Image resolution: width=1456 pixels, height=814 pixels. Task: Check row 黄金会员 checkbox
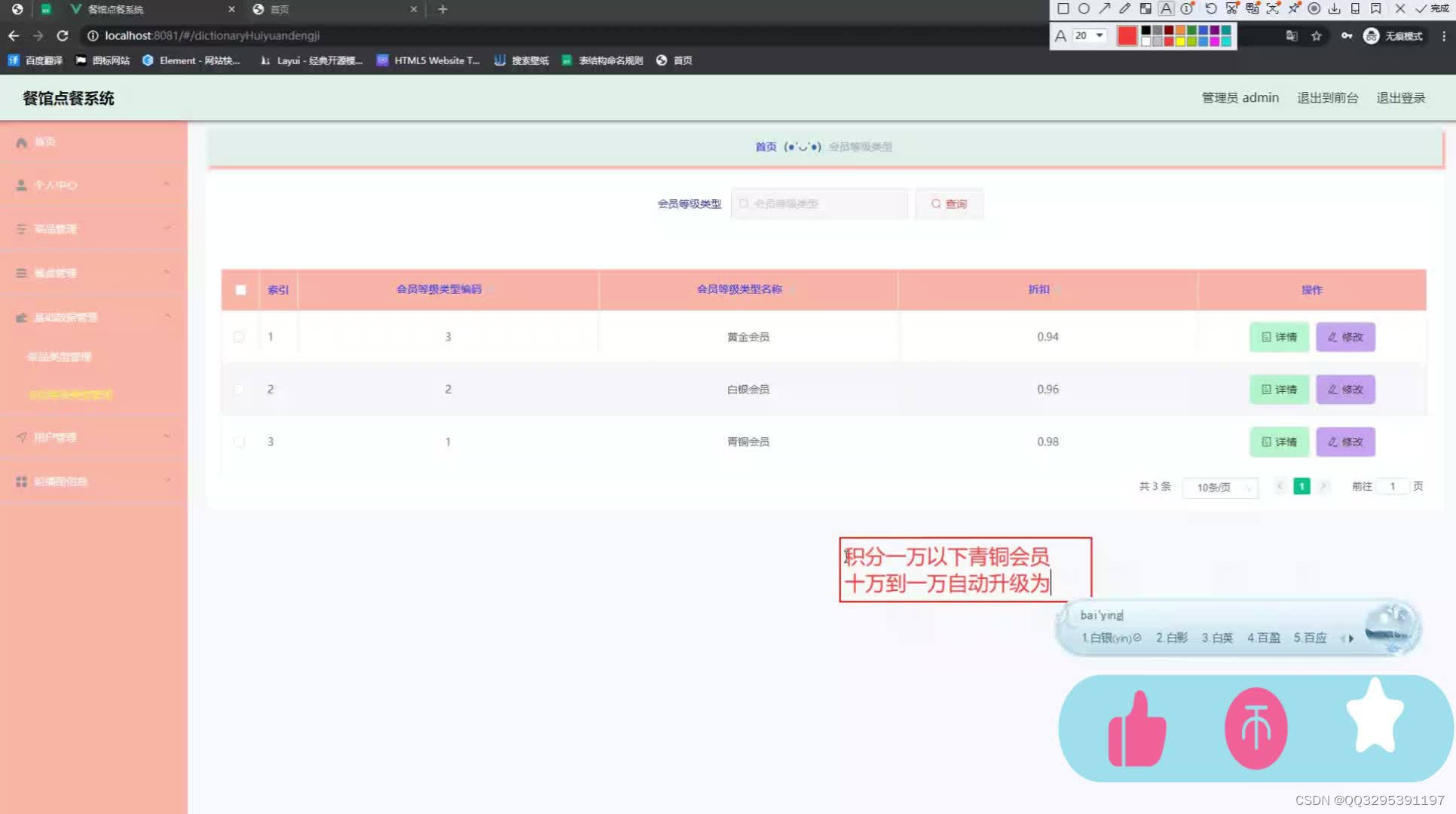pyautogui.click(x=239, y=337)
